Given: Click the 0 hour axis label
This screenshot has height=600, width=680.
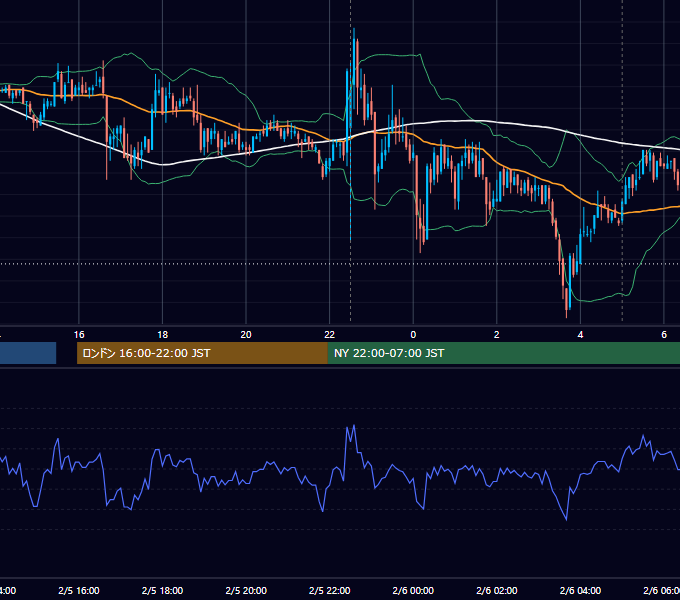Looking at the screenshot, I should click(x=413, y=335).
